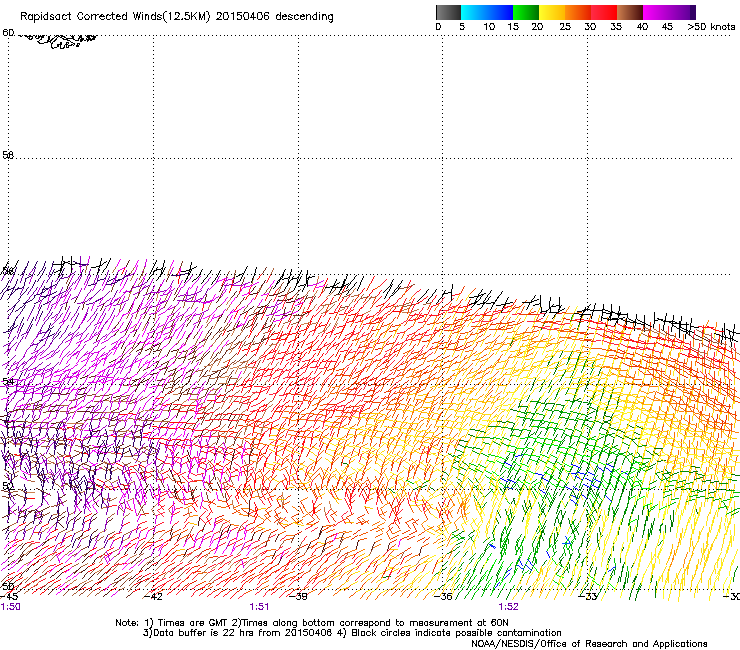Click the '25' knots legend label
Viewport: 740px width, 650px height.
tap(564, 27)
